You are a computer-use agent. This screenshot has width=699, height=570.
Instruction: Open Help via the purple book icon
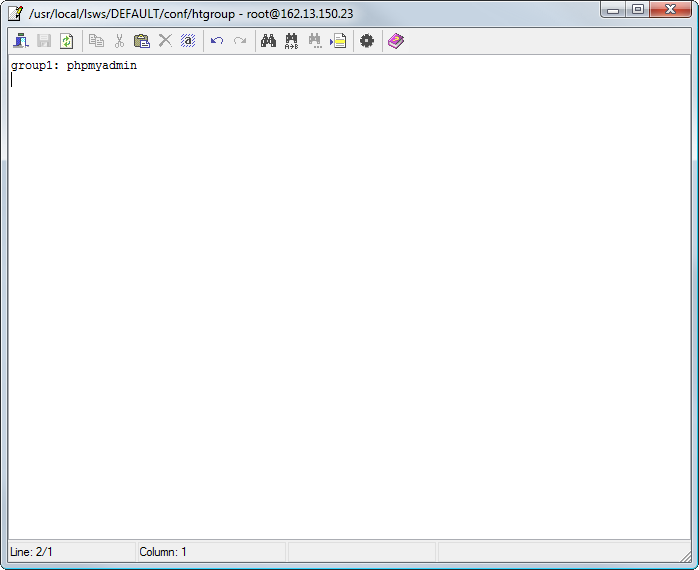(x=396, y=41)
